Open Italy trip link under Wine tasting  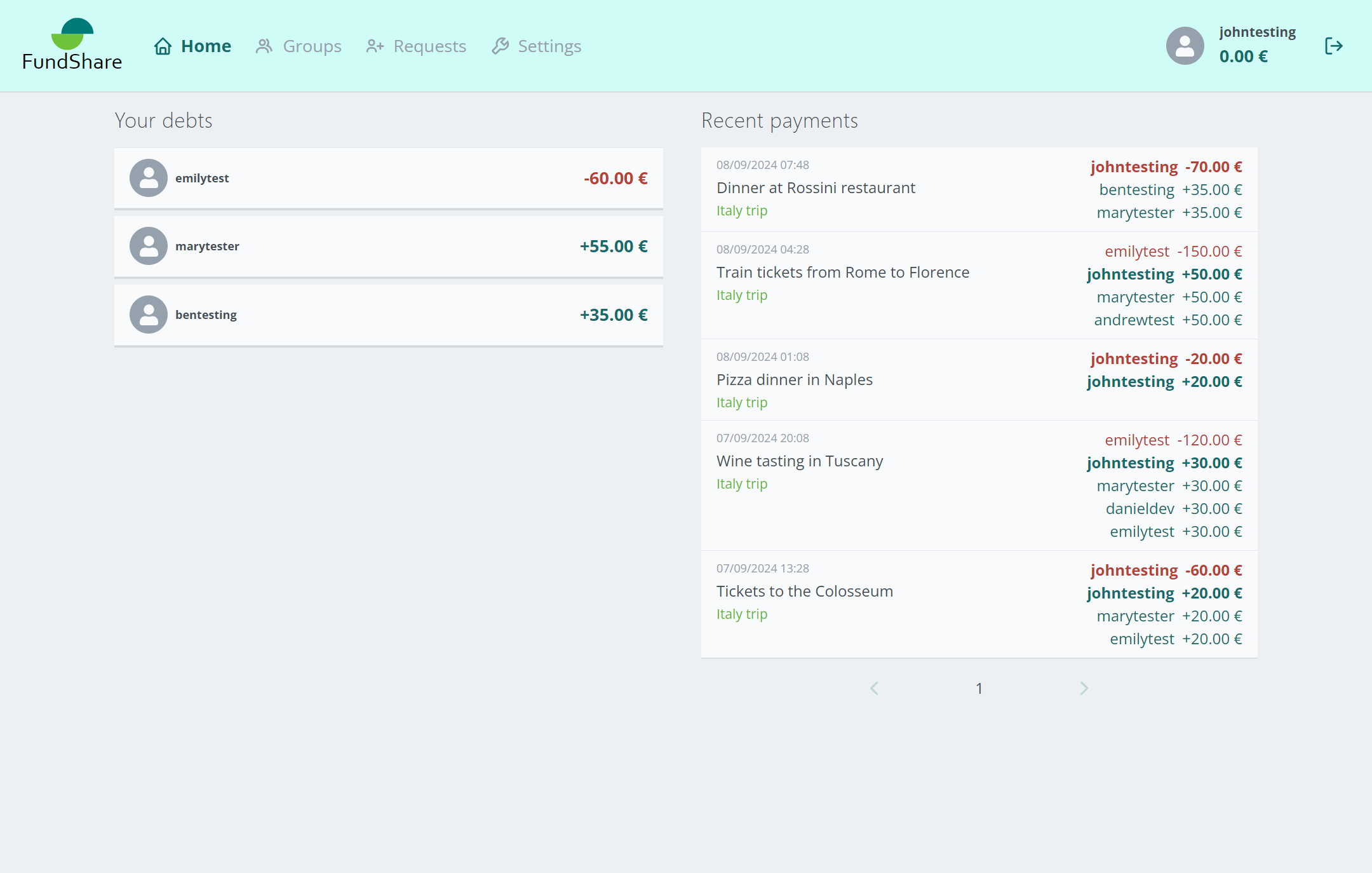(x=742, y=484)
